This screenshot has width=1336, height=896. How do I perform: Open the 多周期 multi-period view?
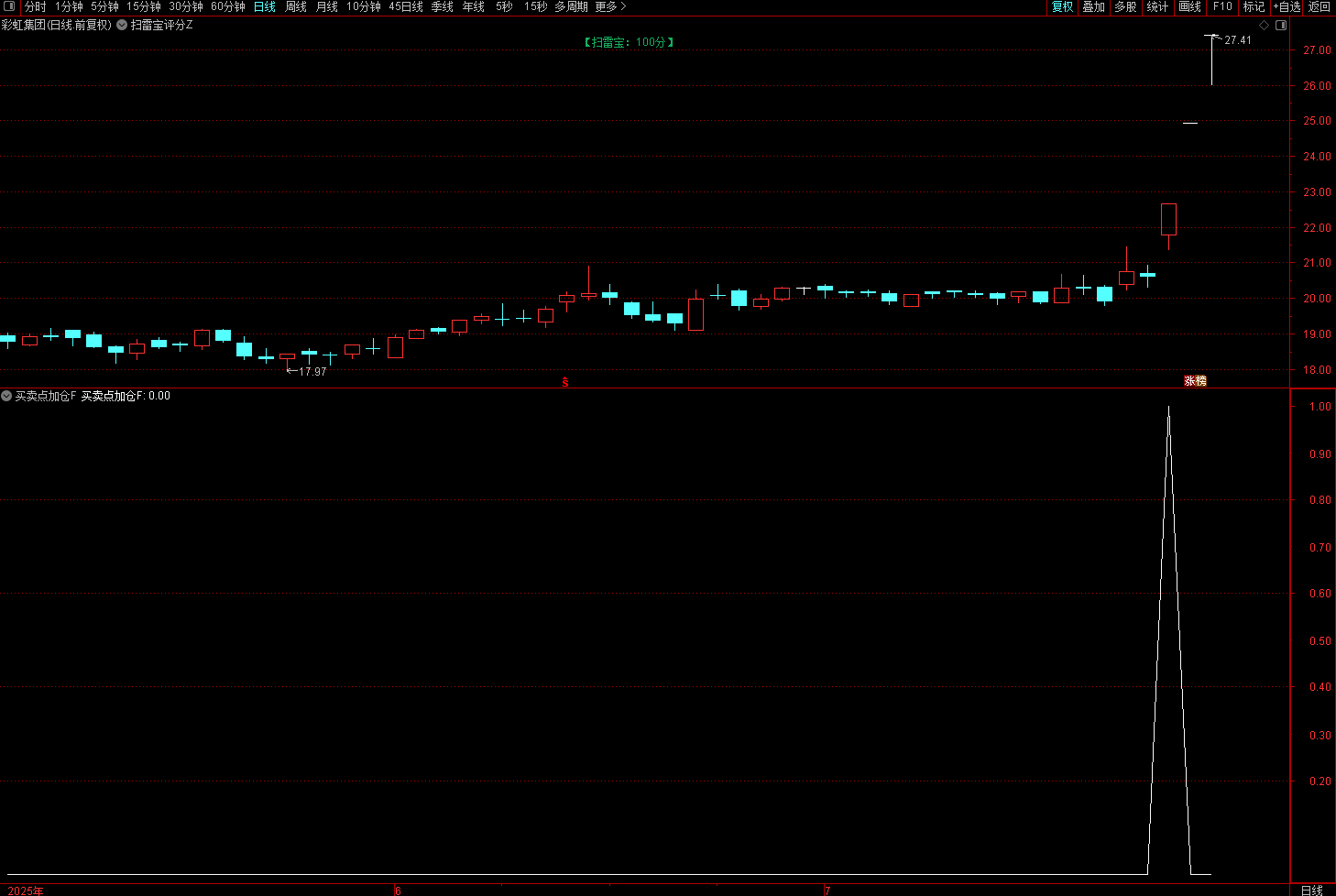click(571, 6)
